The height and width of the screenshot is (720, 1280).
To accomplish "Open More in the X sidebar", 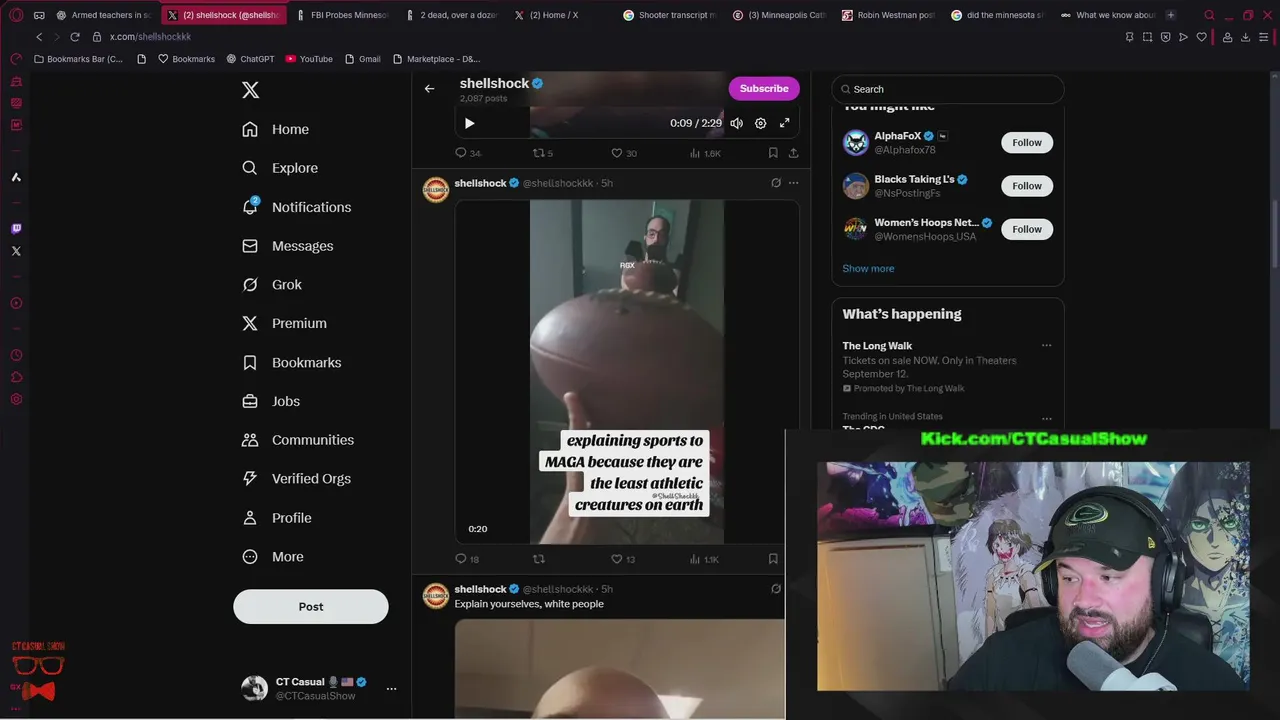I will 272,557.
